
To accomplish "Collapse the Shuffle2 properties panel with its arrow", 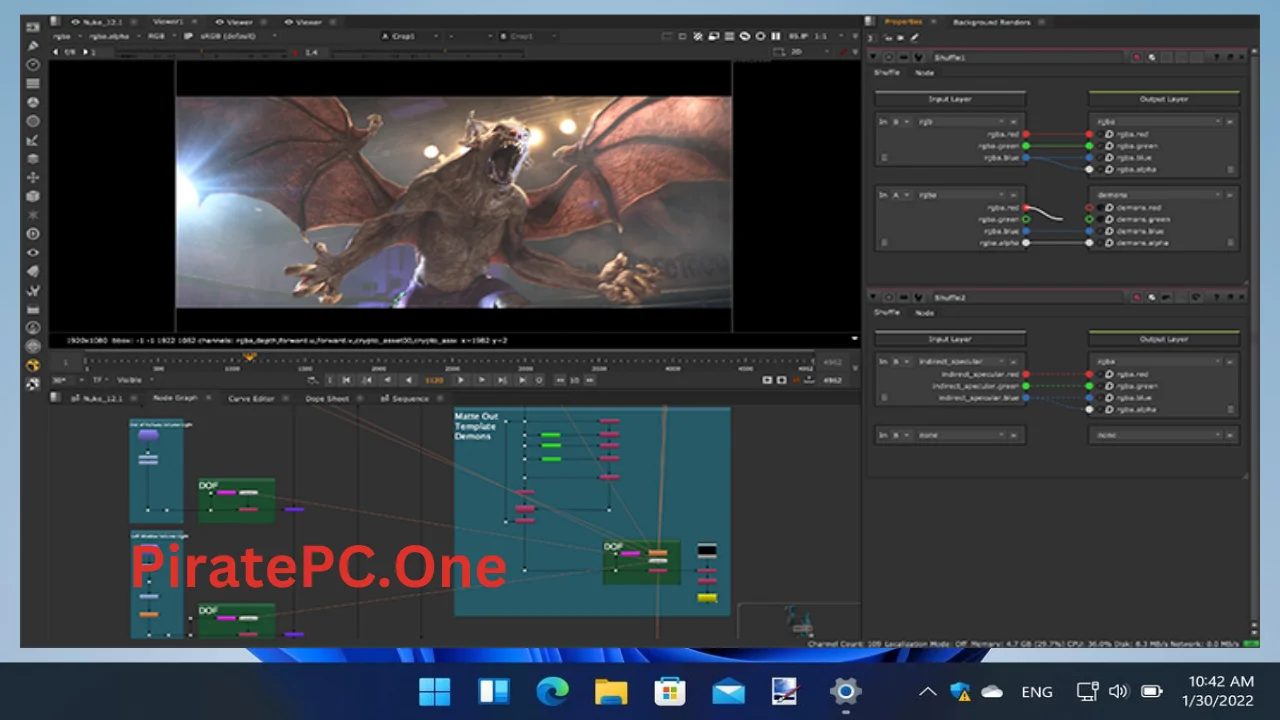I will (x=874, y=298).
